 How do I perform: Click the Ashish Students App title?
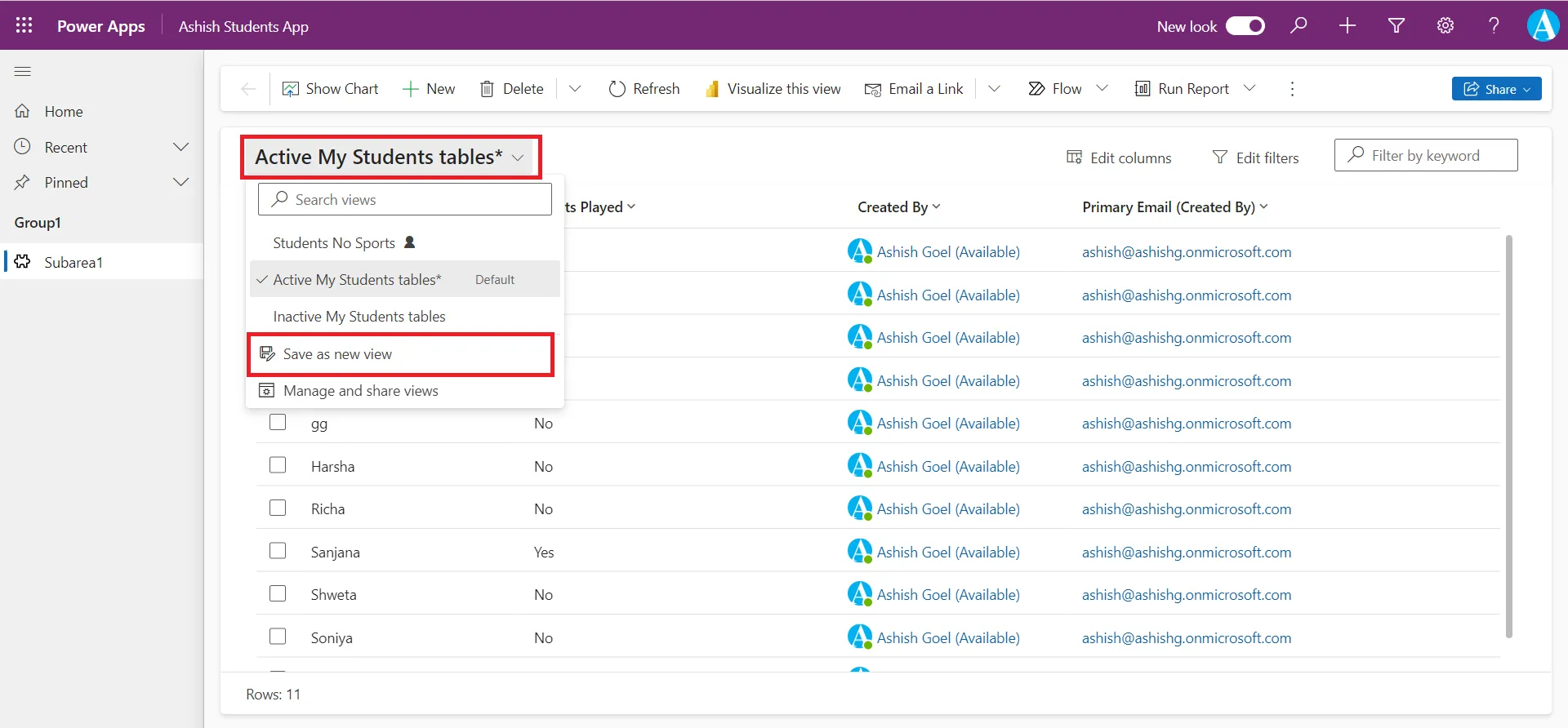pos(243,26)
